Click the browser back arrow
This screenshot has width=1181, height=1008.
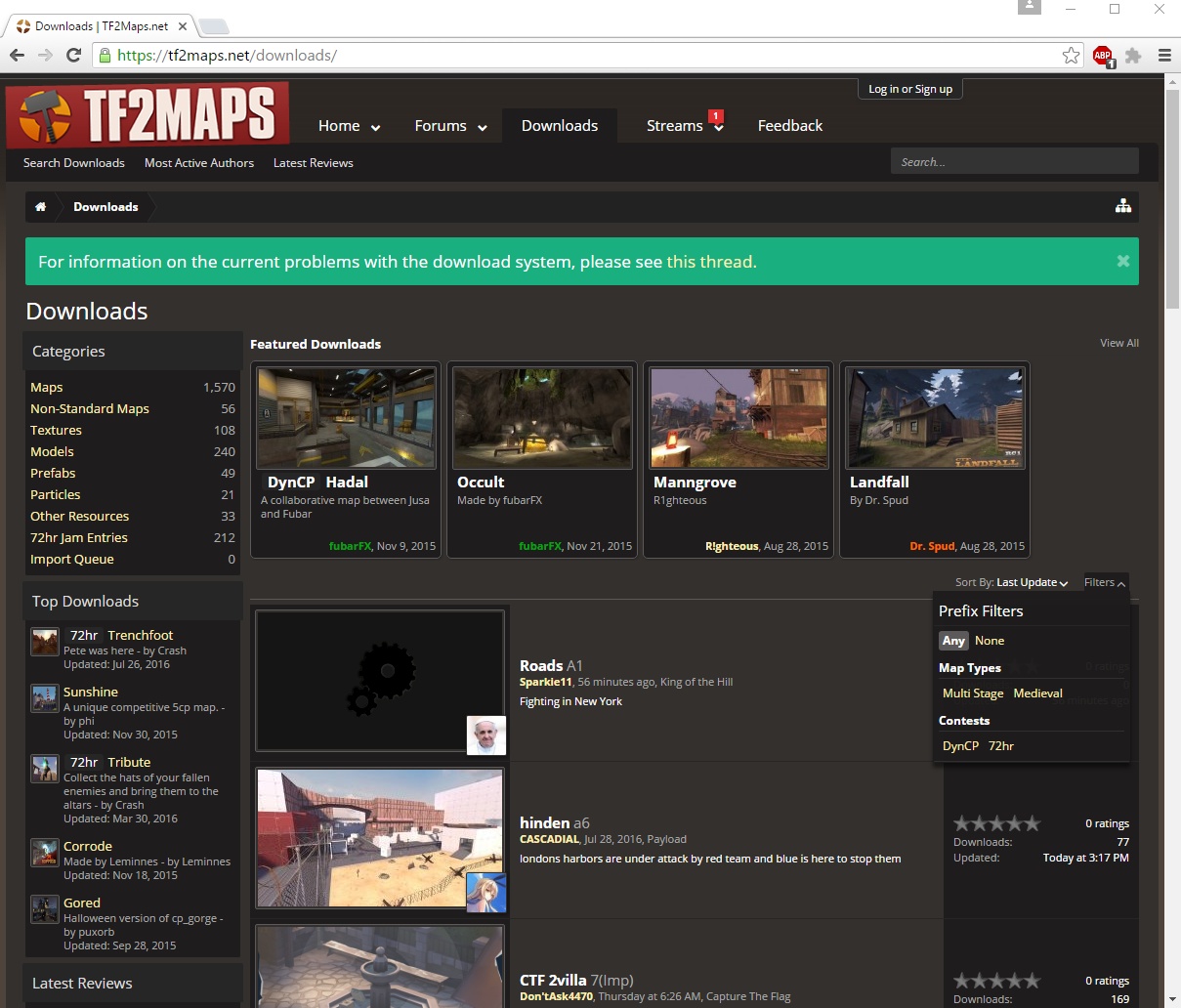[17, 56]
